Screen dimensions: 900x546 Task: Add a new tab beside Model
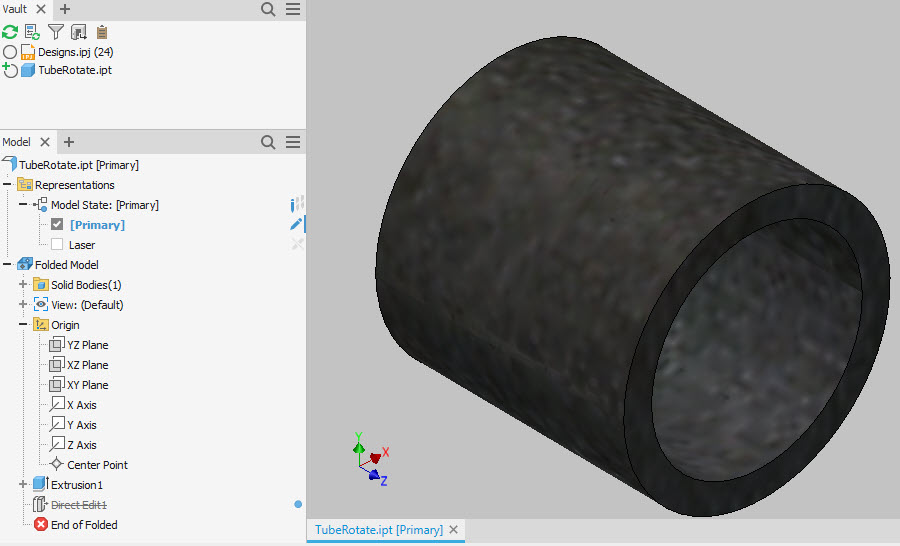[x=69, y=142]
